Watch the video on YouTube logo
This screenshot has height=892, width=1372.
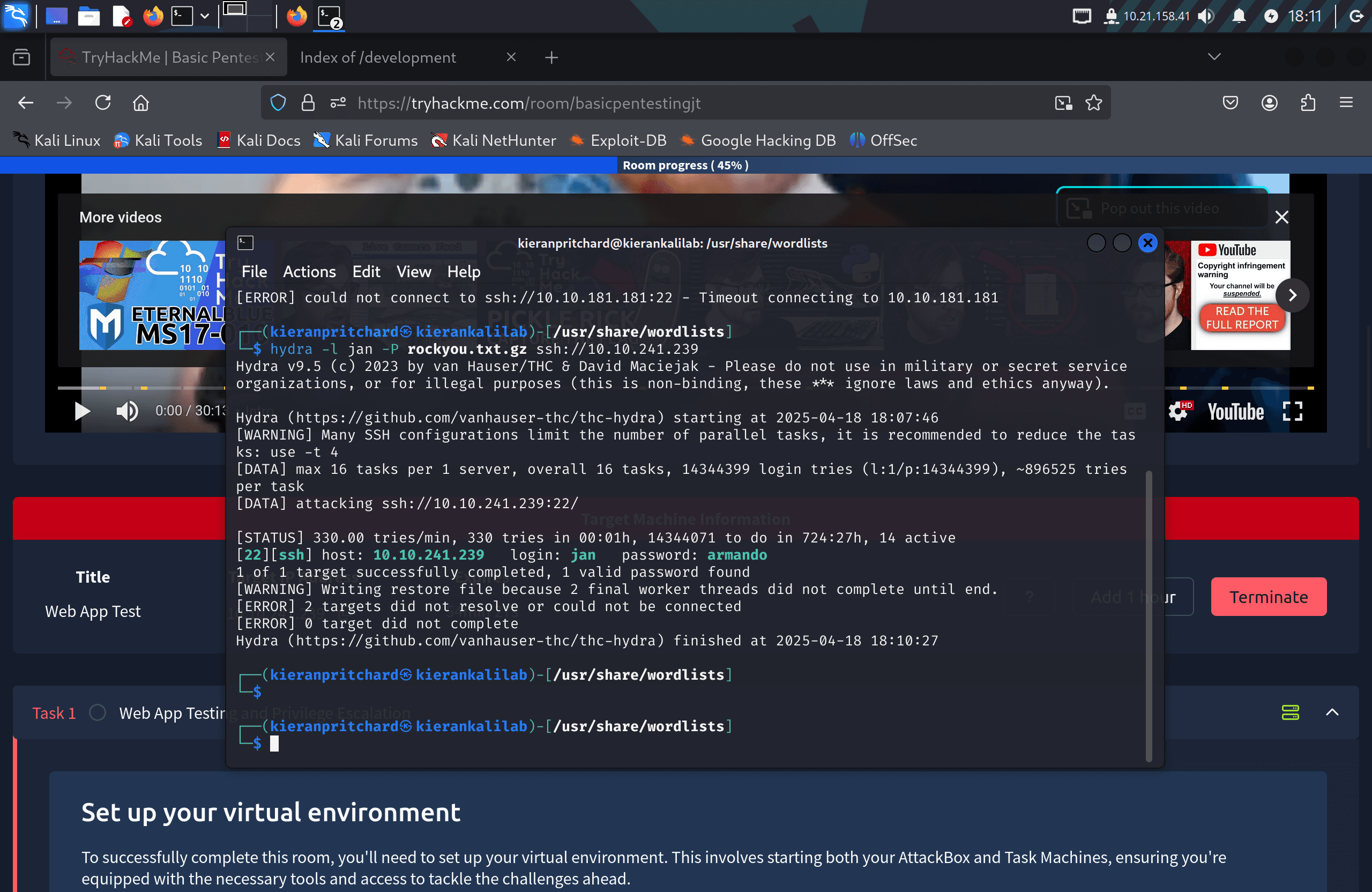point(1235,412)
